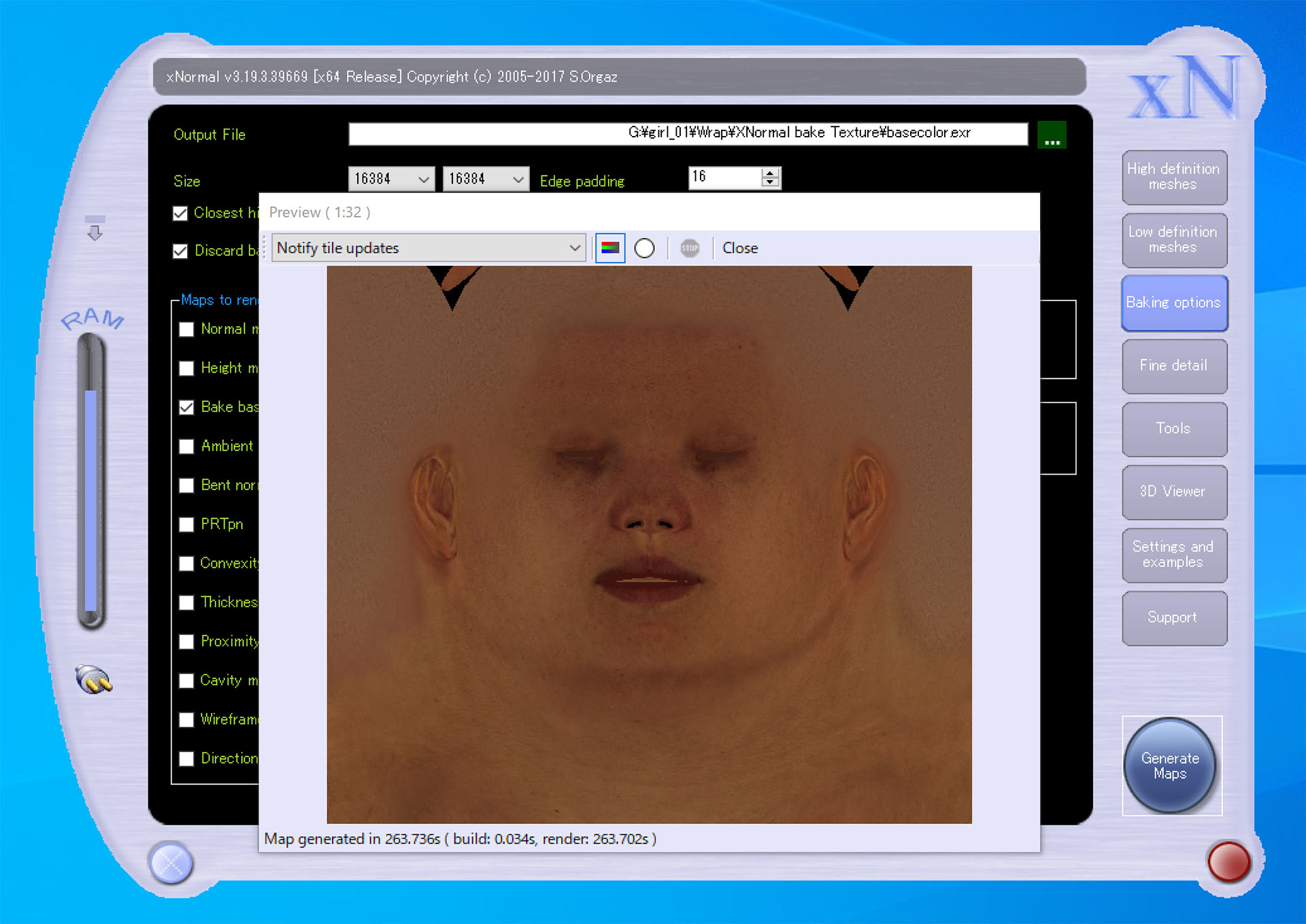Click the red round button at bottom-right
Viewport: 1306px width, 924px height.
[1228, 861]
